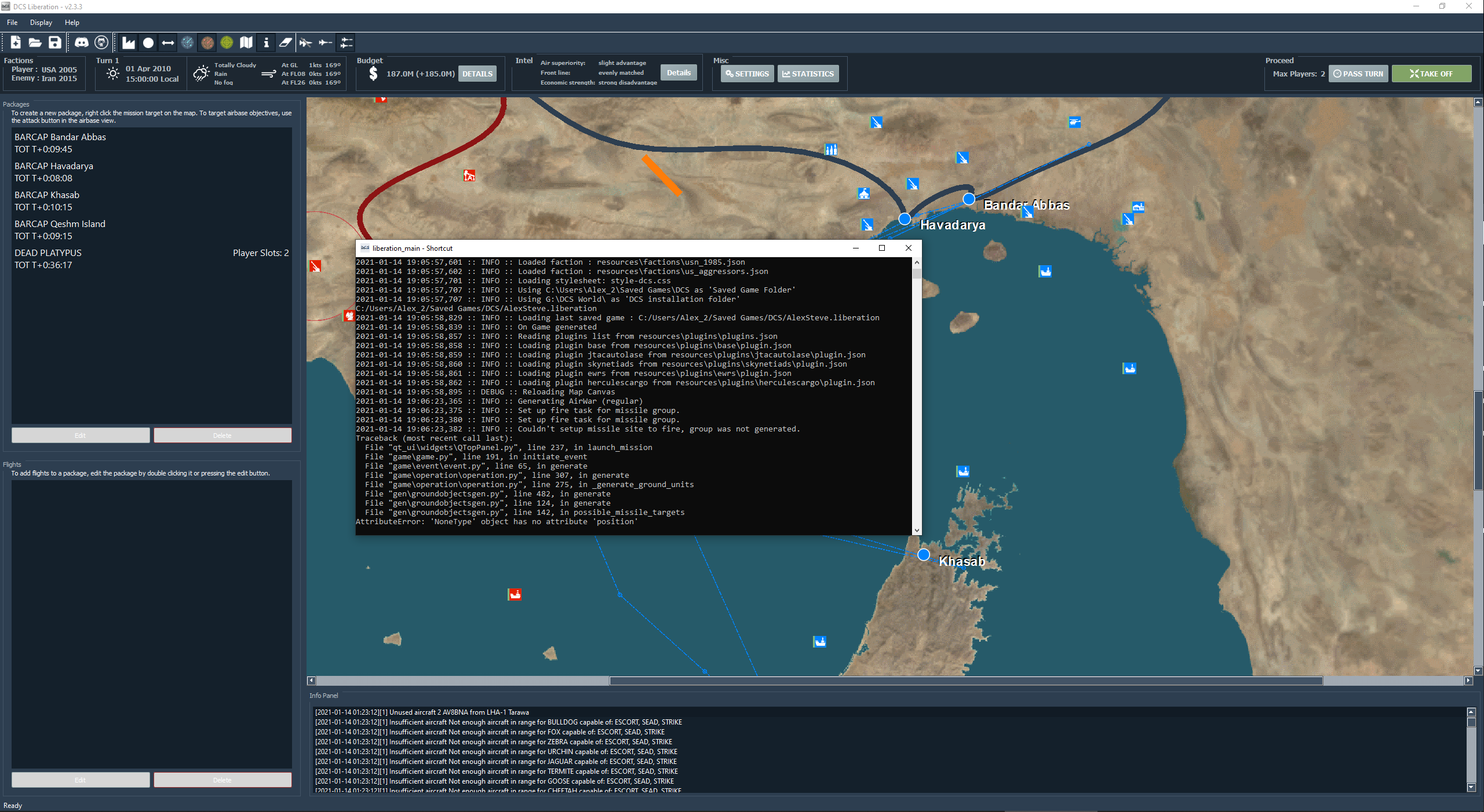The width and height of the screenshot is (1484, 812).
Task: Click the PASS TURN button
Action: point(1358,74)
